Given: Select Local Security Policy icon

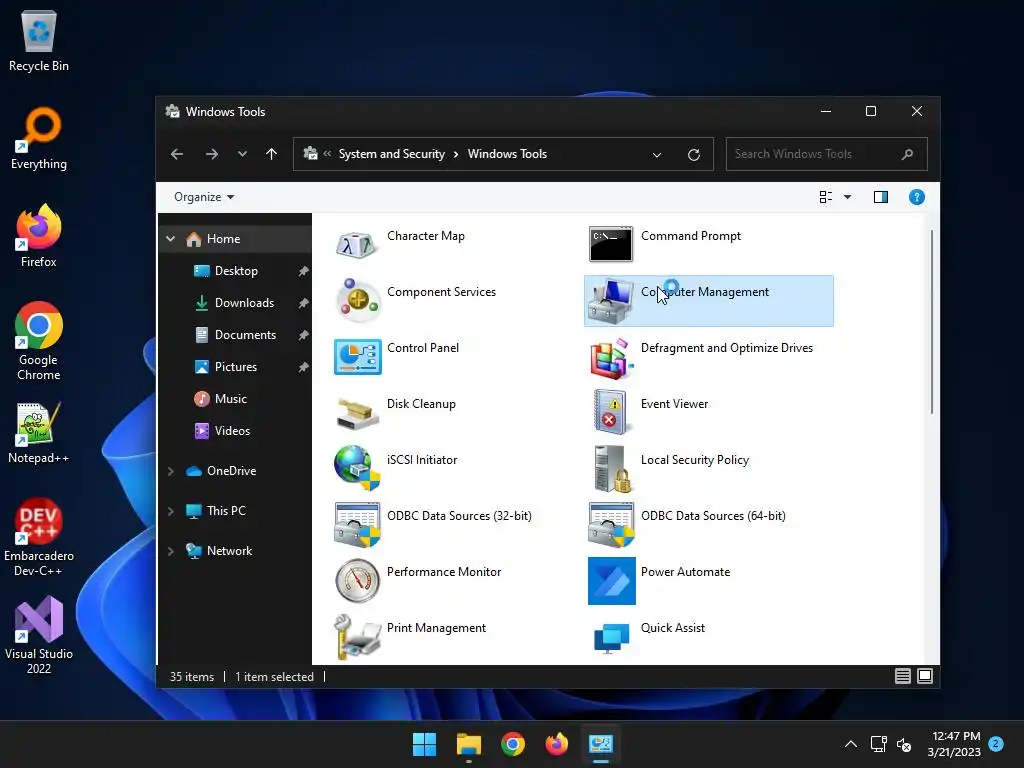Looking at the screenshot, I should tap(612, 468).
